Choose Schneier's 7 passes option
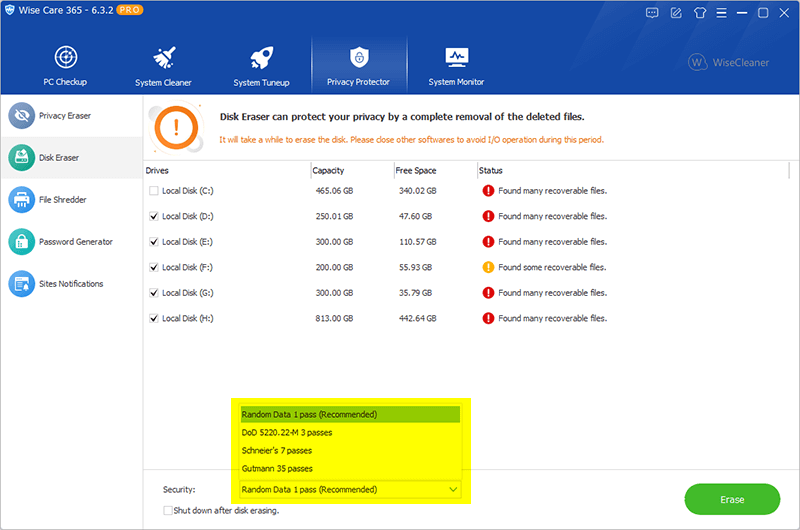The image size is (800, 530). click(350, 451)
